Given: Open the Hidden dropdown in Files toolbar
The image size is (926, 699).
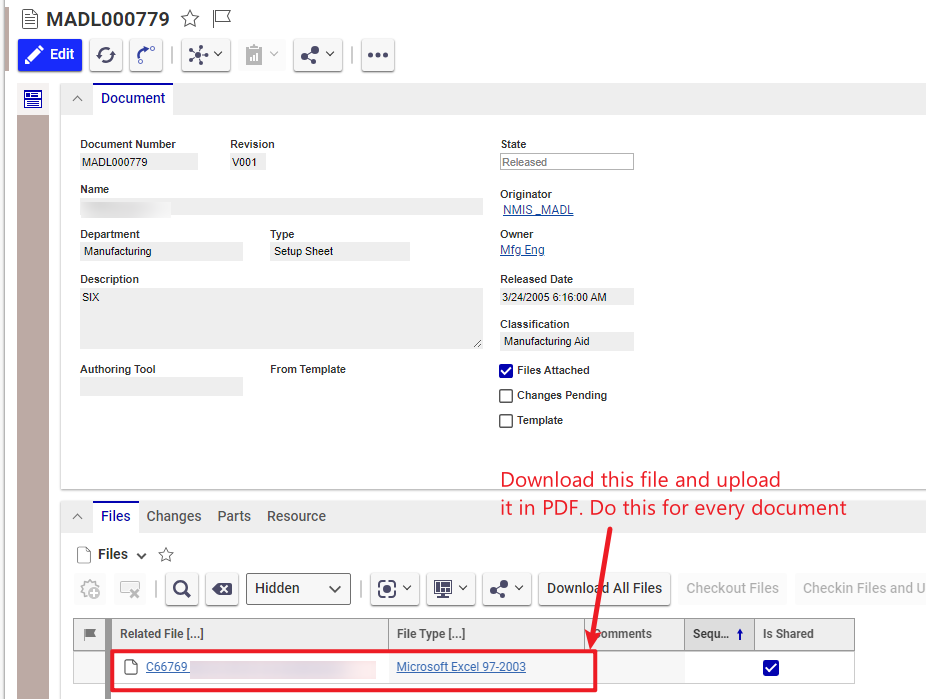Looking at the screenshot, I should coord(298,589).
